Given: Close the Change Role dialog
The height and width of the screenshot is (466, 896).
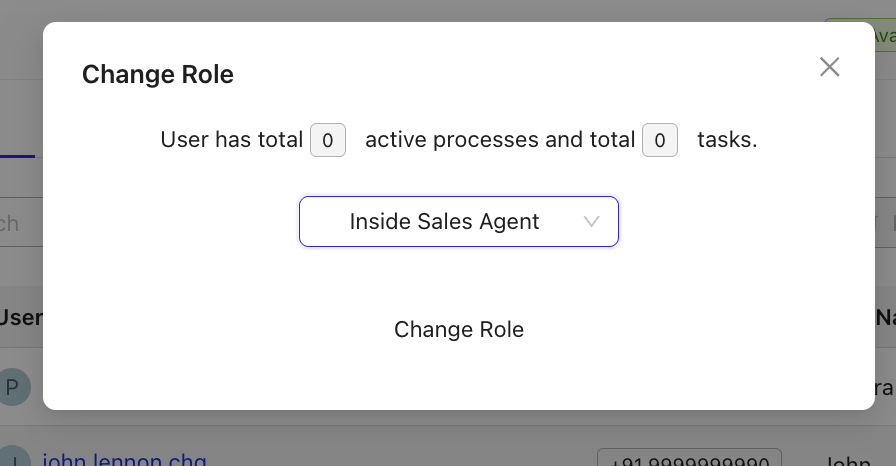Looking at the screenshot, I should pos(829,67).
